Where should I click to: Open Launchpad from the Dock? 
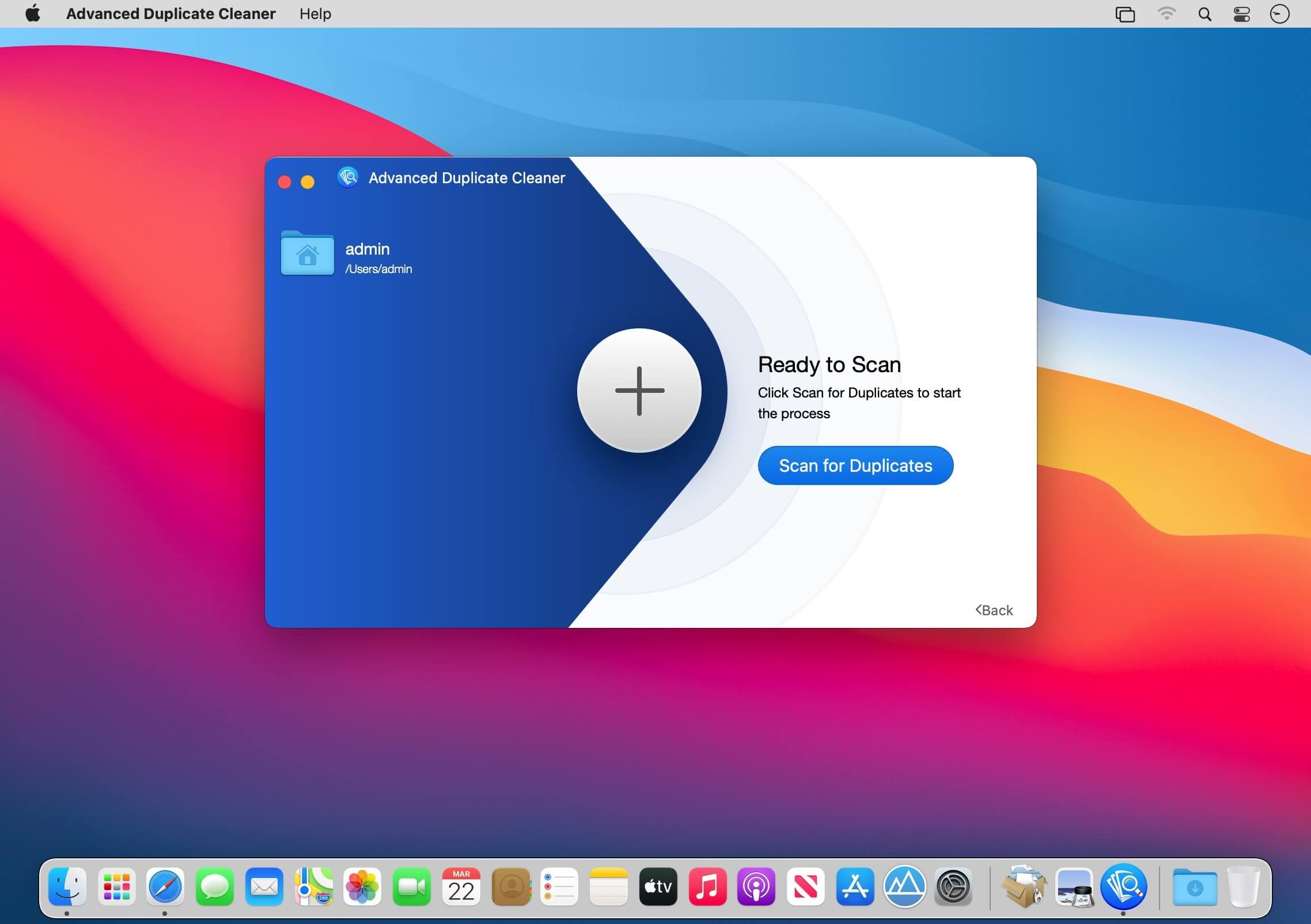point(116,887)
